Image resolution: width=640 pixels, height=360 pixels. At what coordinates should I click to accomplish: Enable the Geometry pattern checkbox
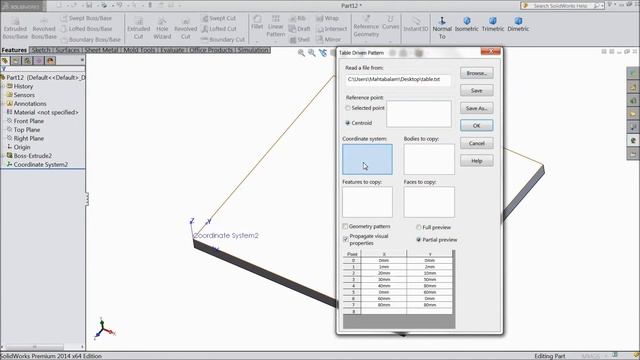tap(346, 227)
